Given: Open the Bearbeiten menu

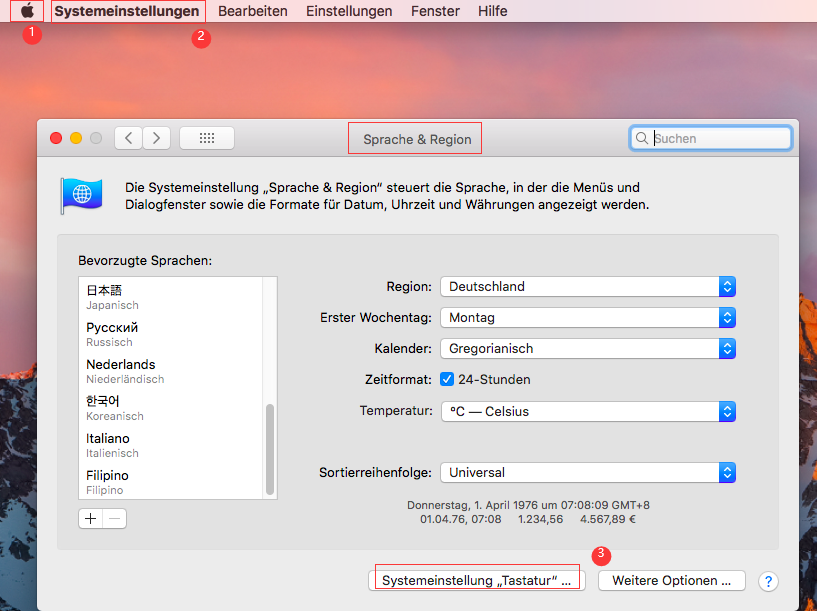Looking at the screenshot, I should pos(253,11).
